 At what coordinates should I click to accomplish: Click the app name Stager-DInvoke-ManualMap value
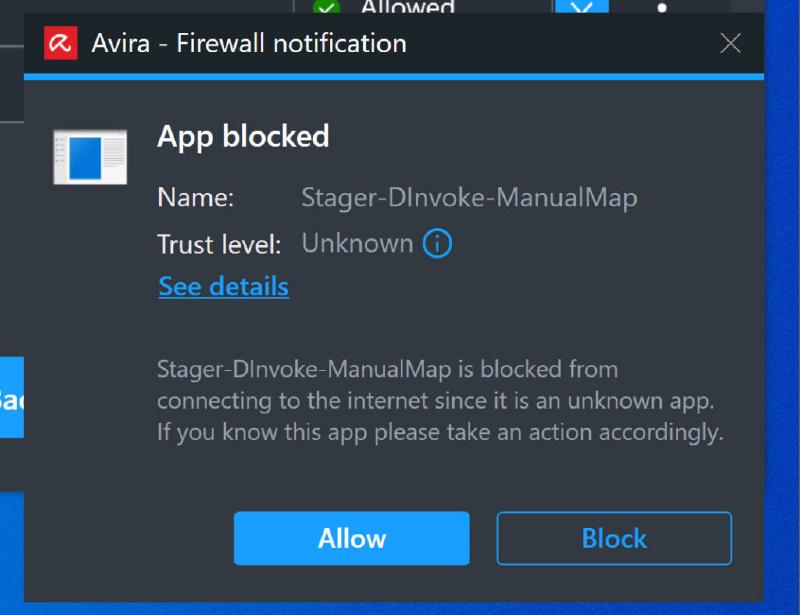(469, 198)
